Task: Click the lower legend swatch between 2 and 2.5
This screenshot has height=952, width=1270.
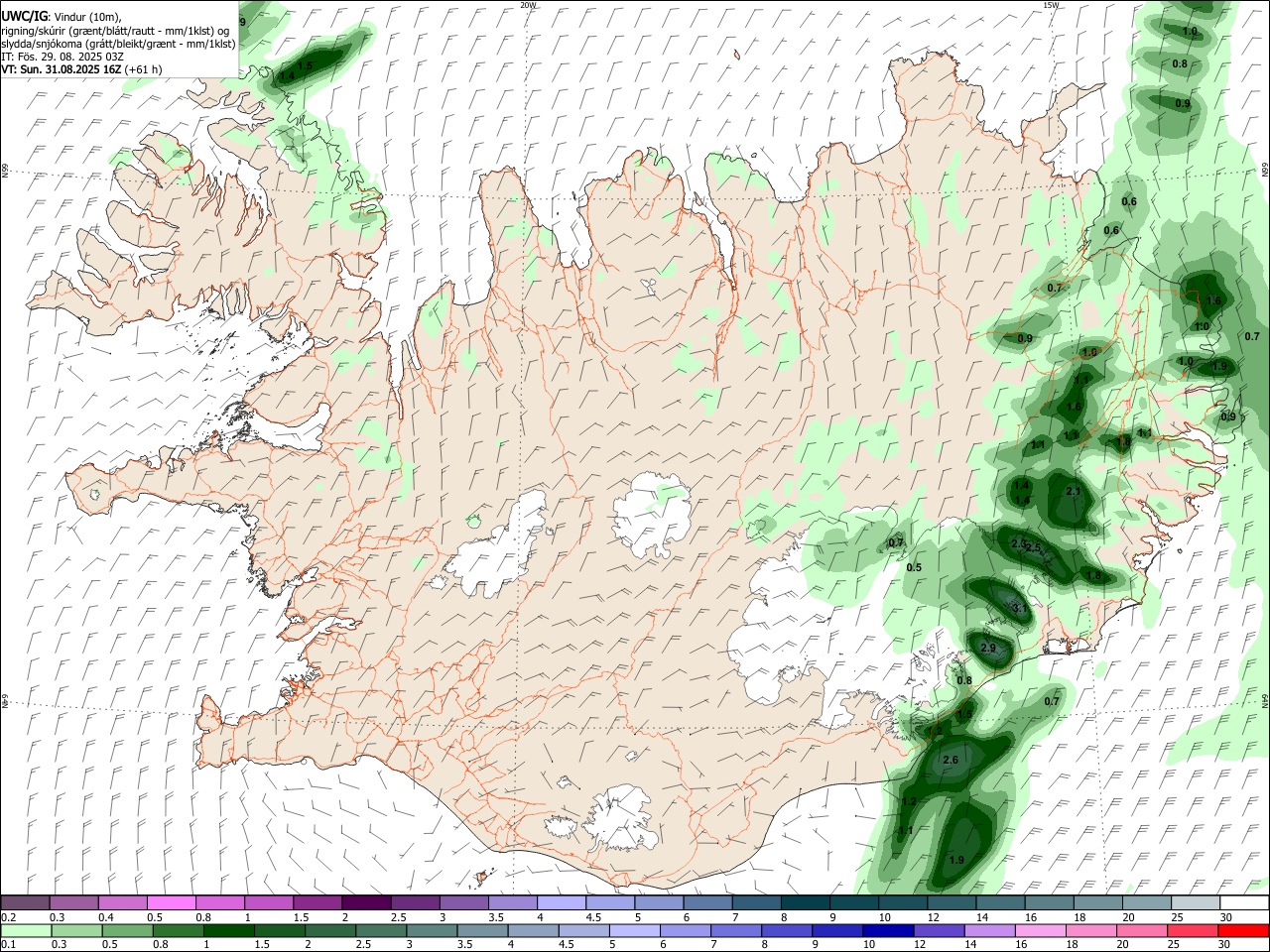Action: (x=330, y=931)
